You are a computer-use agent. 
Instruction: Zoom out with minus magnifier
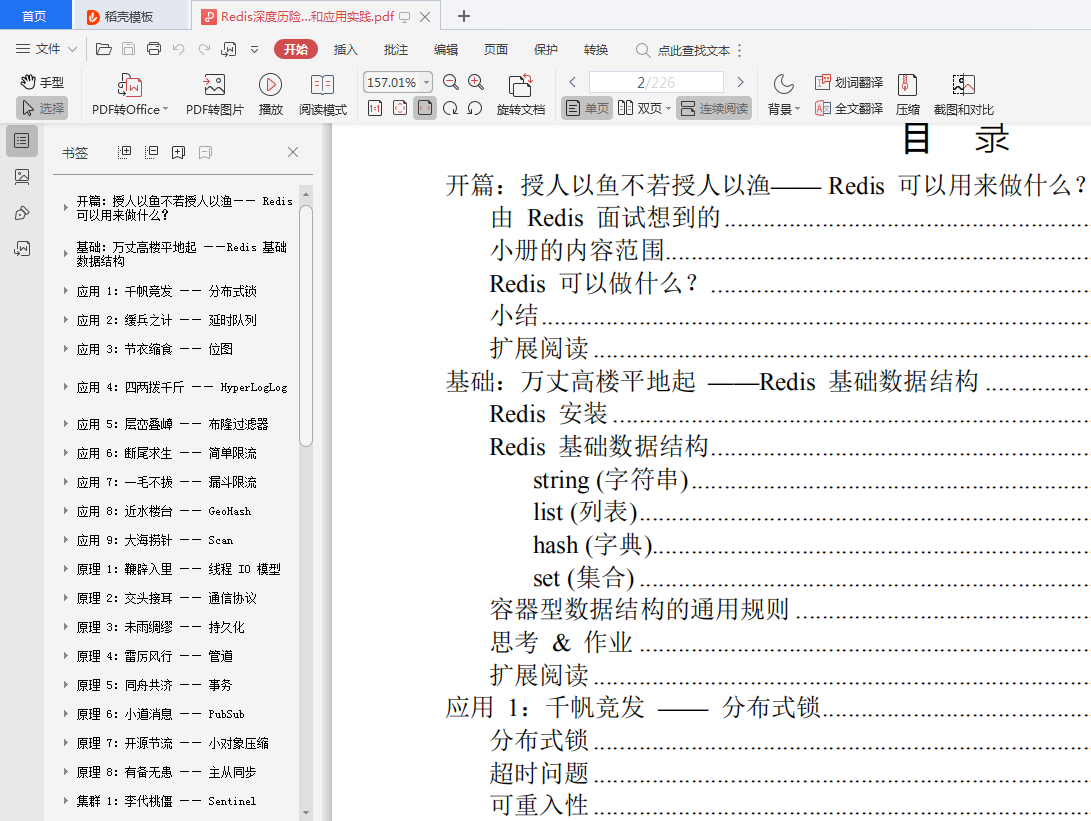tap(451, 82)
